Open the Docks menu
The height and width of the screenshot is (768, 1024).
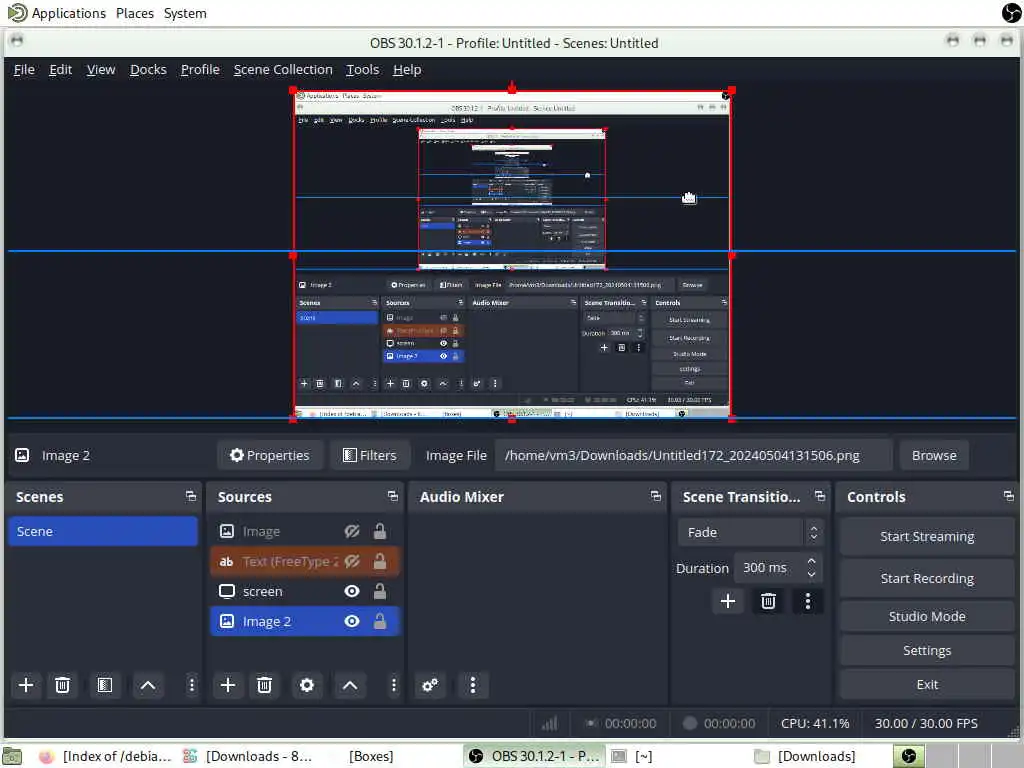(148, 70)
